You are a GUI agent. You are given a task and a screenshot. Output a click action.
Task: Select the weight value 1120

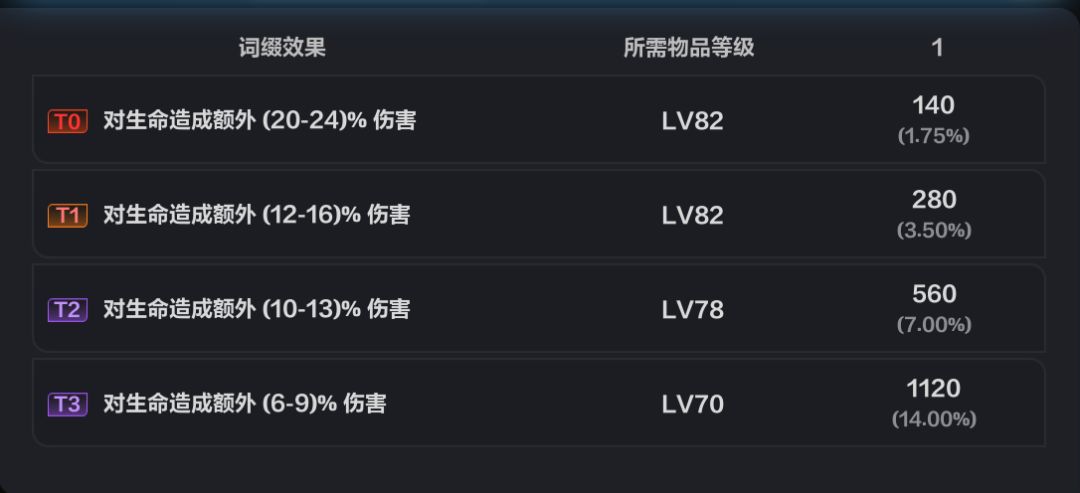click(x=934, y=388)
